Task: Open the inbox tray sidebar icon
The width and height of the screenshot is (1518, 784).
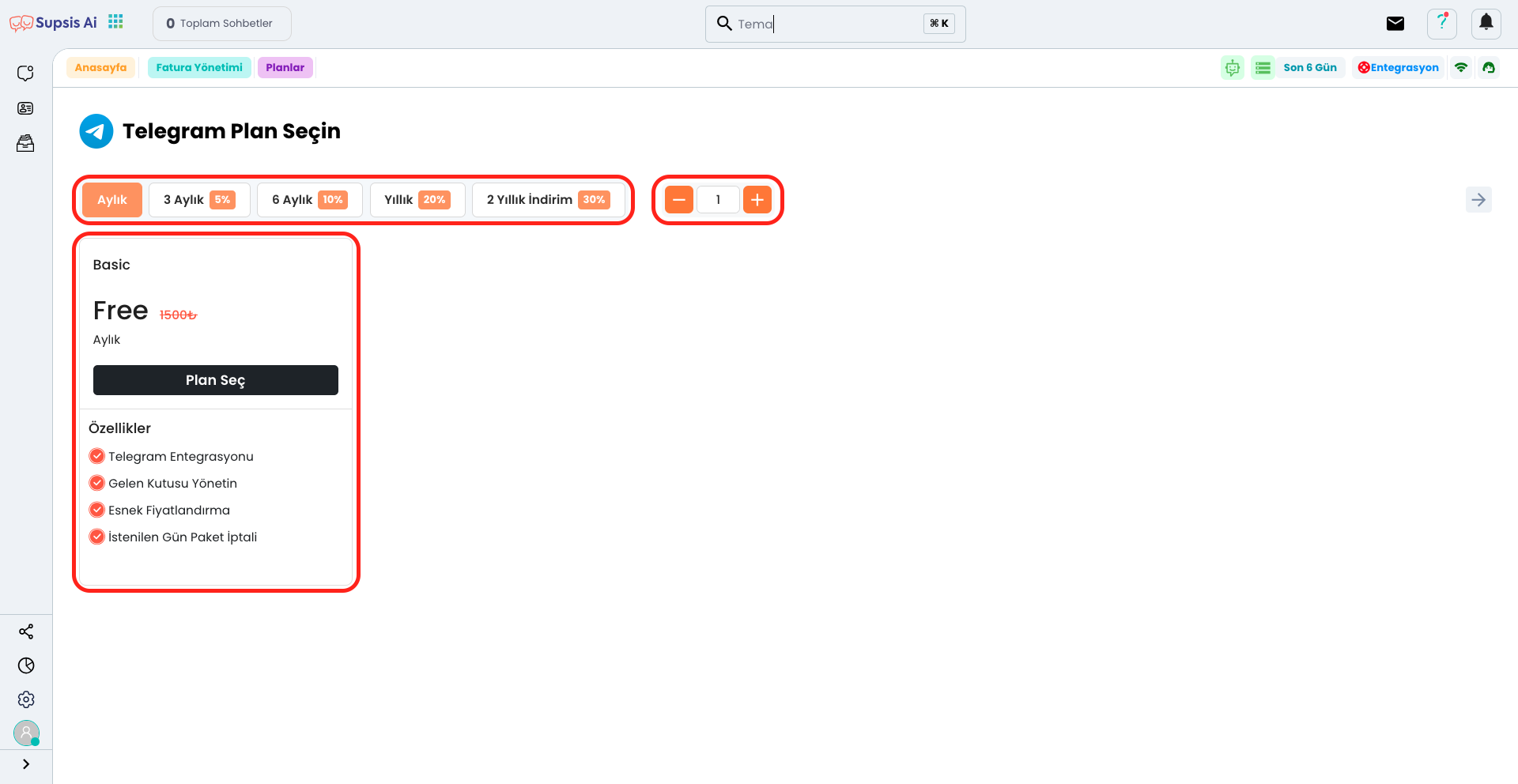Action: click(x=25, y=143)
